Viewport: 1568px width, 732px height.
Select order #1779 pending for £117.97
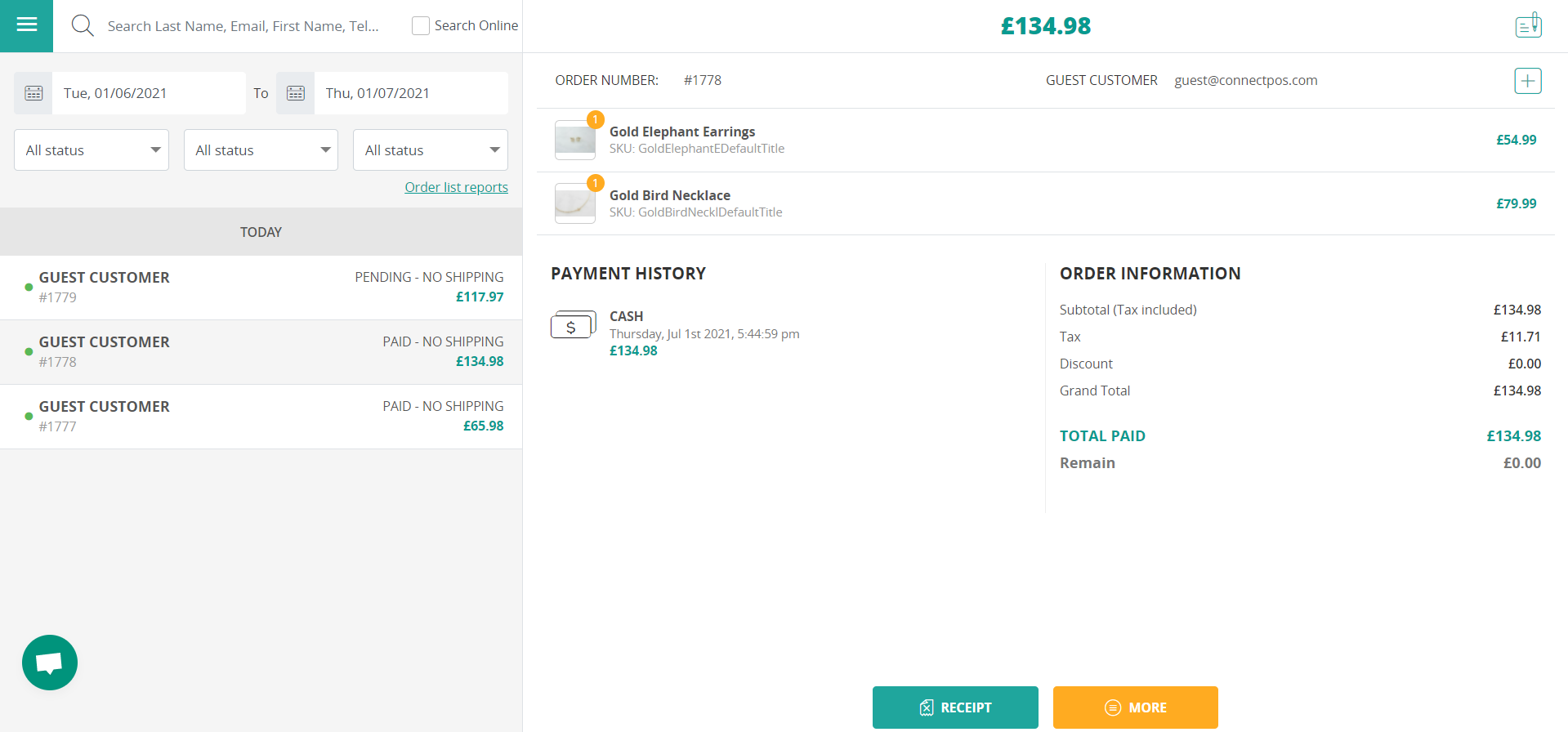[x=261, y=288]
